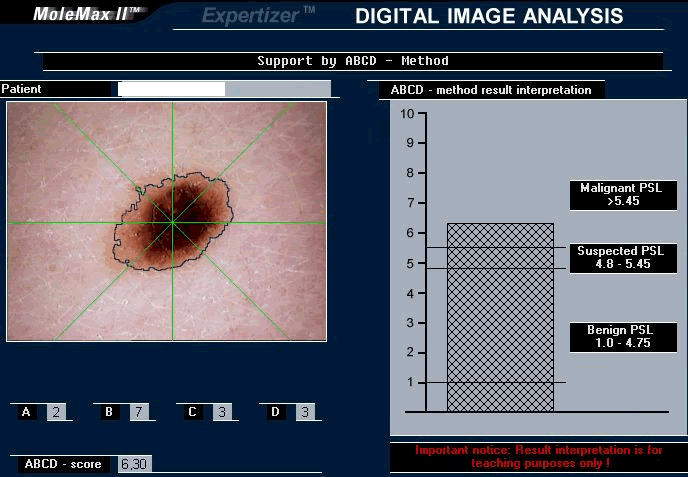Click the D parameter label

click(275, 412)
